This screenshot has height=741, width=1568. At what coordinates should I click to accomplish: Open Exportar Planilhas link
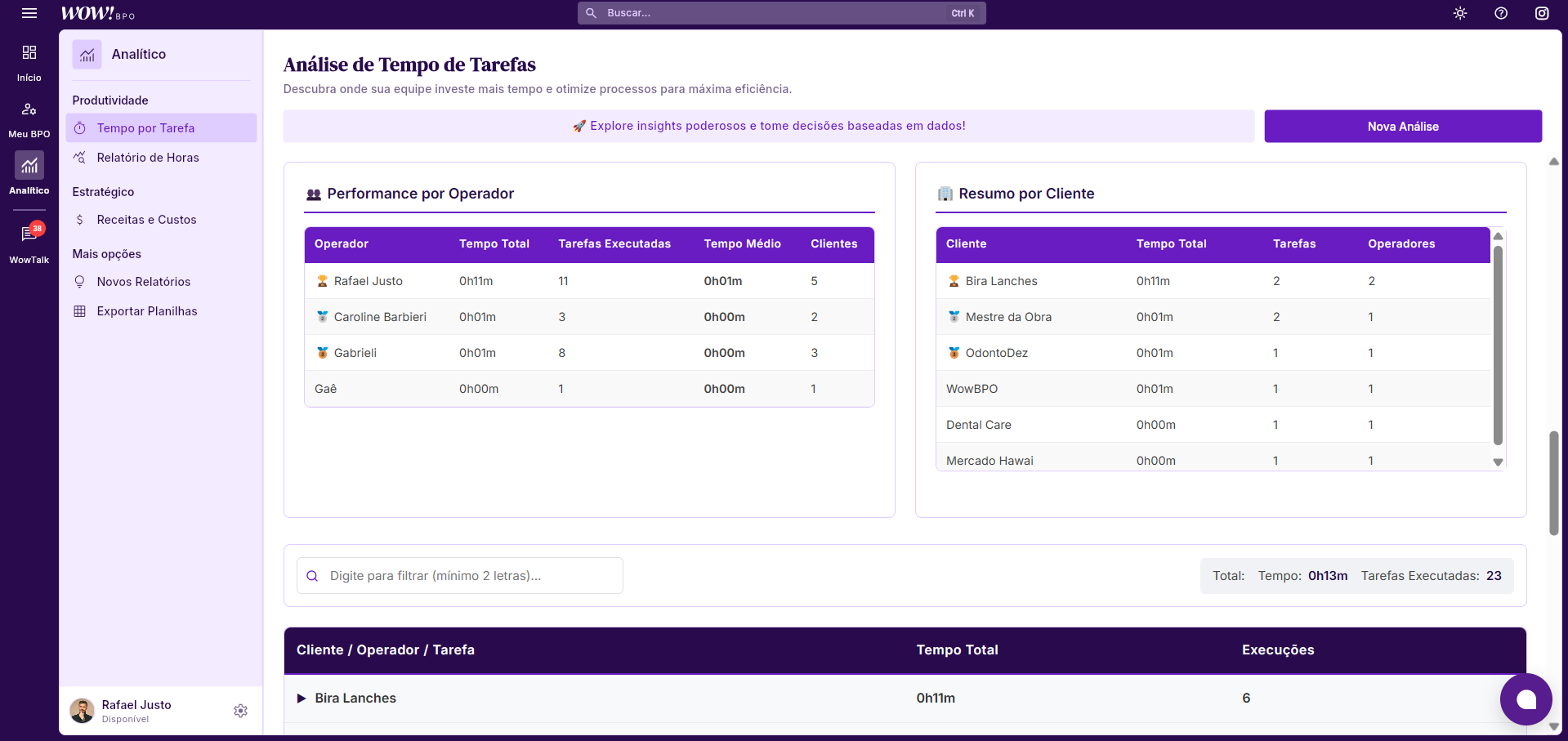tap(147, 311)
